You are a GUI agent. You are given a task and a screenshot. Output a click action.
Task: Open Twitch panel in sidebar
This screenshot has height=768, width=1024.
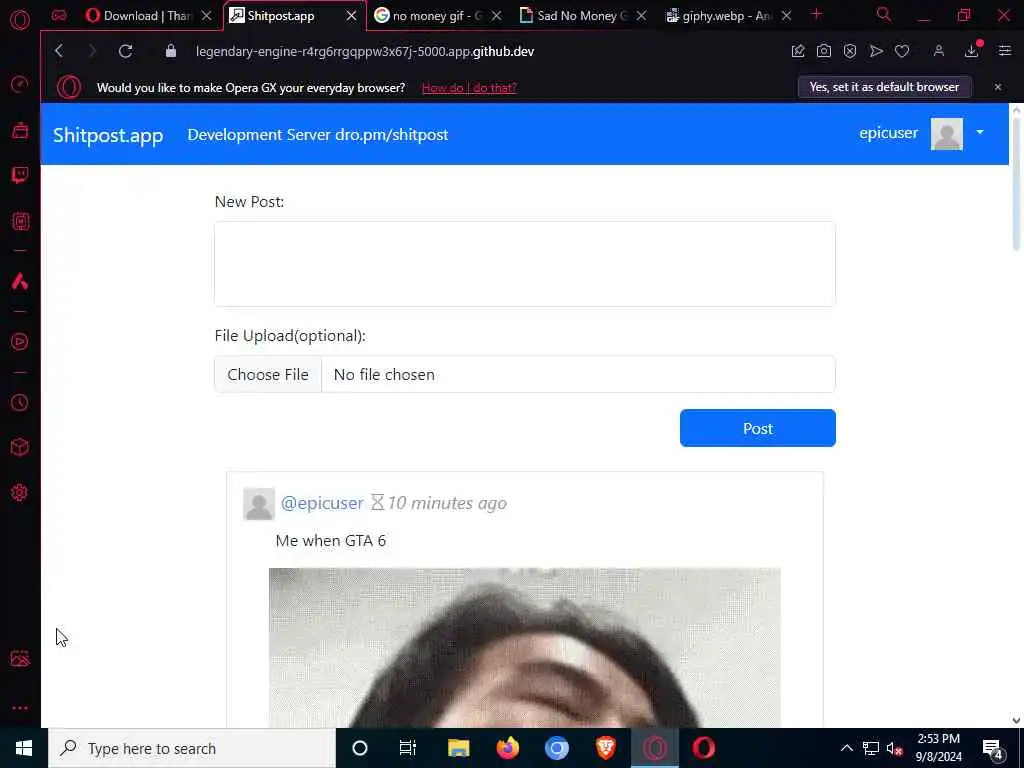20,175
